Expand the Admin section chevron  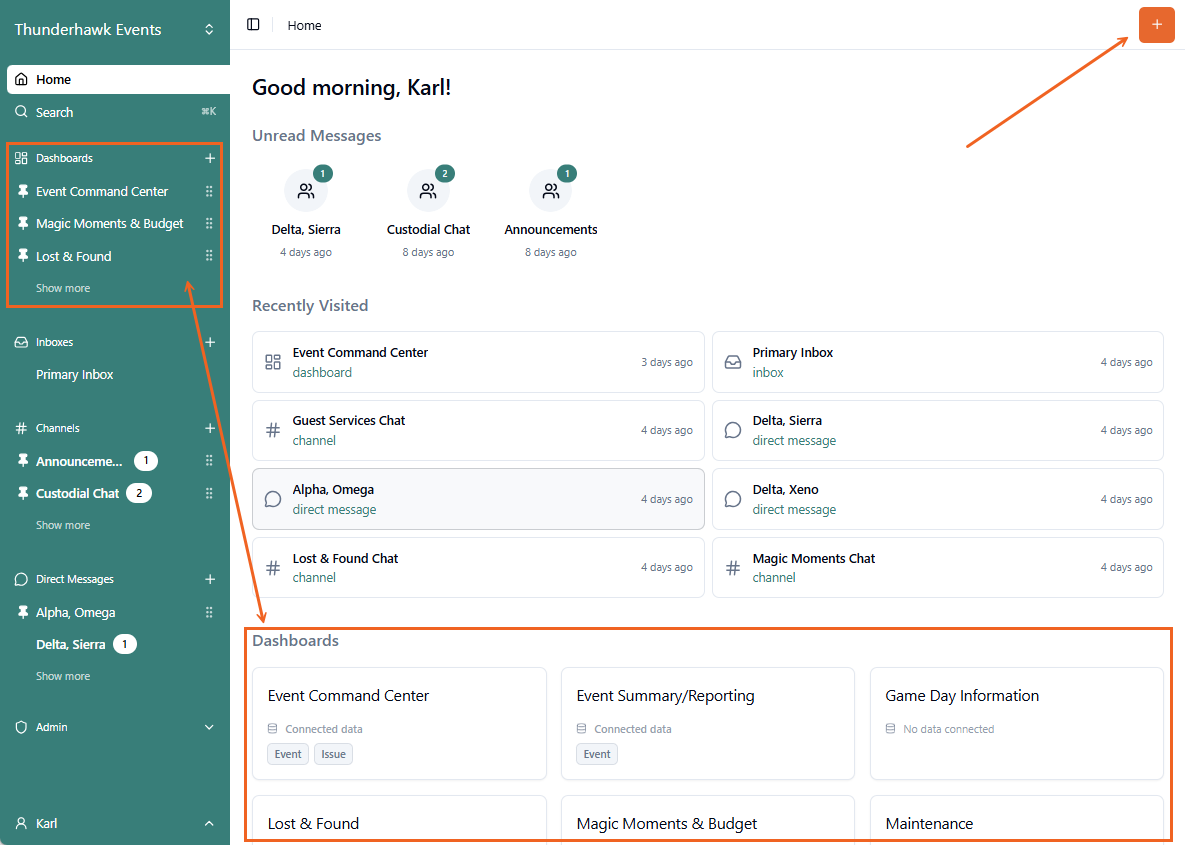(209, 727)
